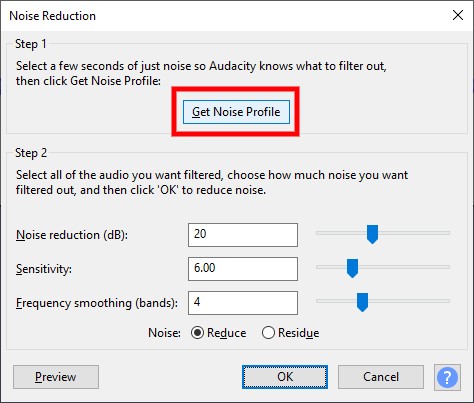Preview the noise reduction effect

coord(56,377)
